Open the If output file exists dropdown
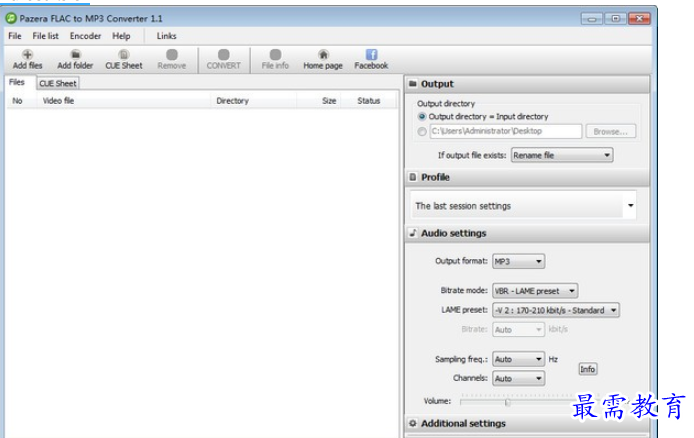 (562, 155)
